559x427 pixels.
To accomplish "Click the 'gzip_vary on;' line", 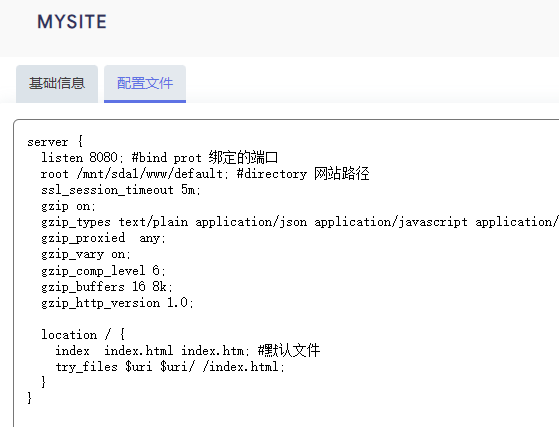I will tap(86, 254).
